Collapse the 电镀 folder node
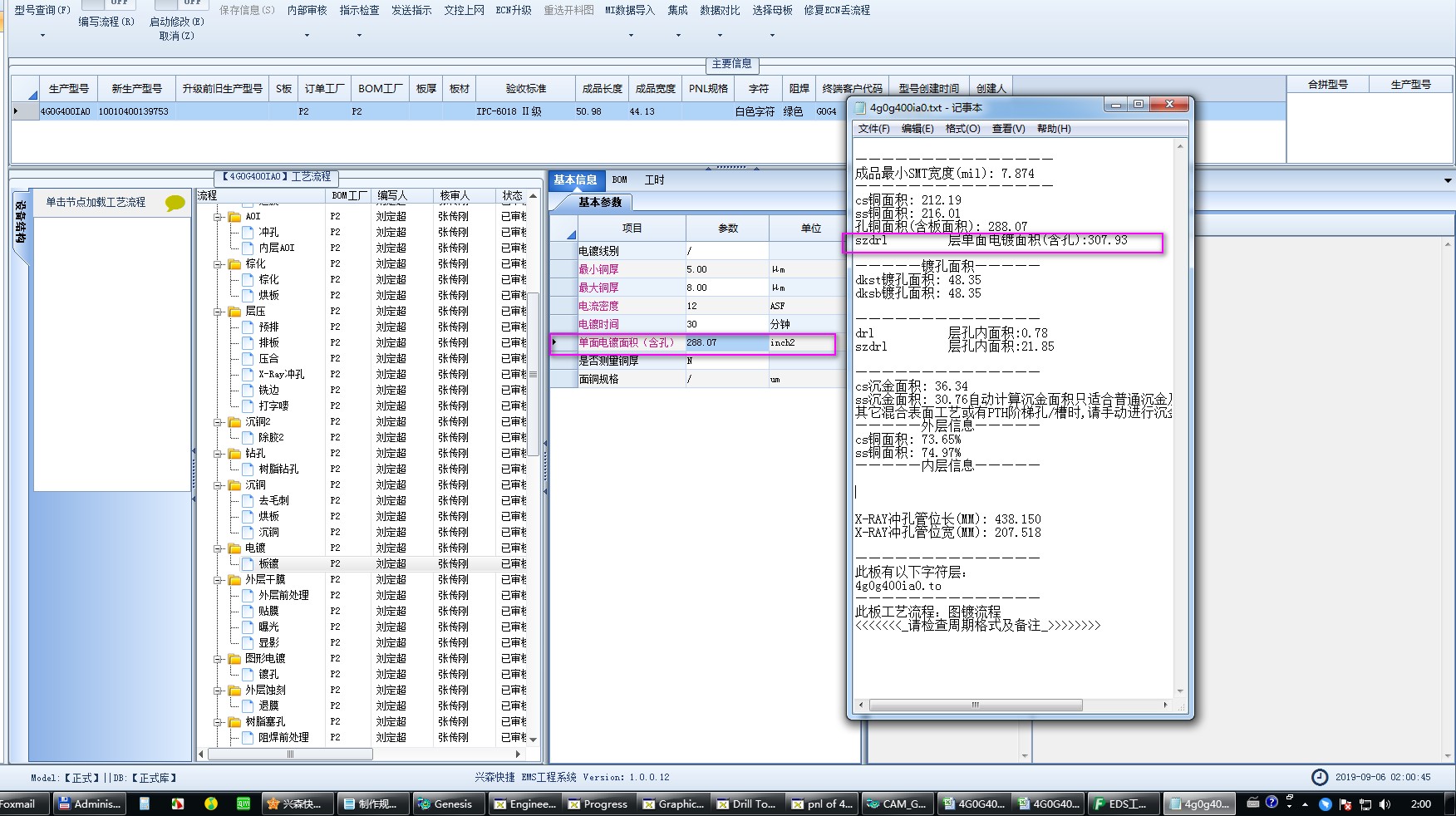 click(219, 548)
